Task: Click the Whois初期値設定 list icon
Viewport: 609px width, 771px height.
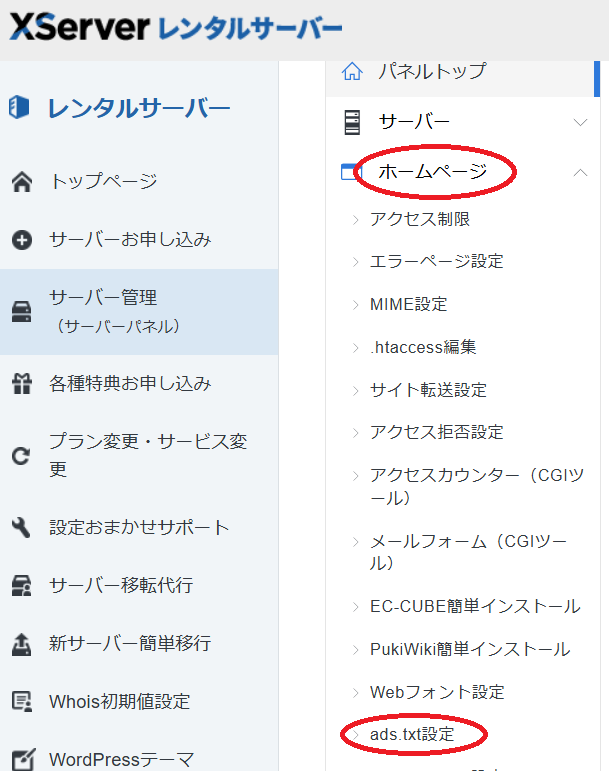Action: 21,701
